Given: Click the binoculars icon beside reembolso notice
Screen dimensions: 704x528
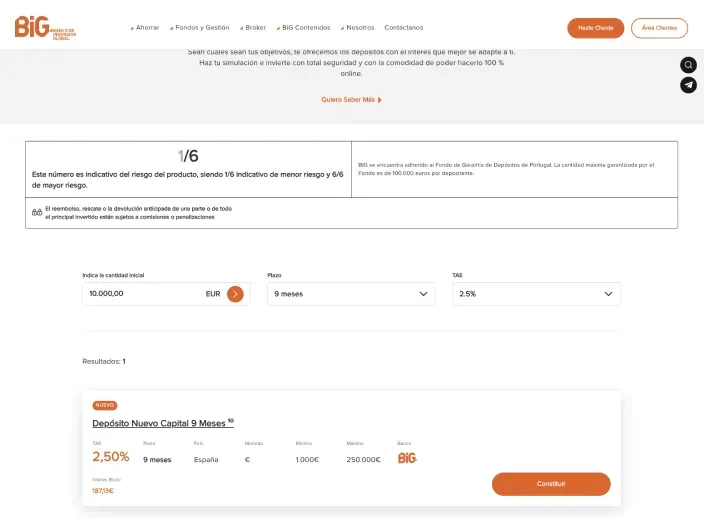Looking at the screenshot, I should pos(37,212).
